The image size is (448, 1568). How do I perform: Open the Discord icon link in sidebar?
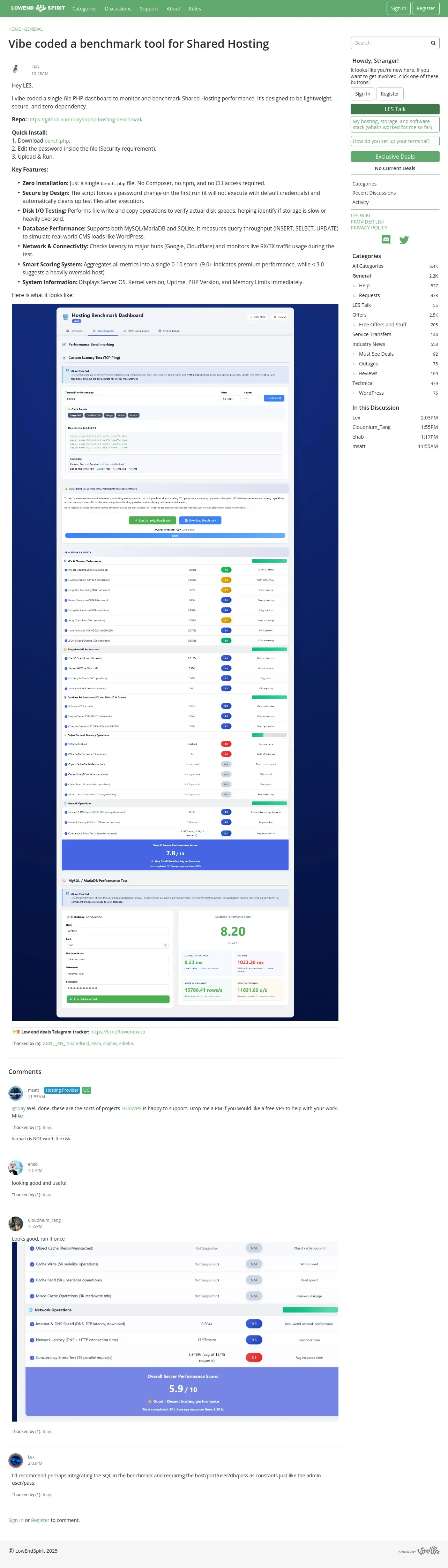tap(386, 240)
